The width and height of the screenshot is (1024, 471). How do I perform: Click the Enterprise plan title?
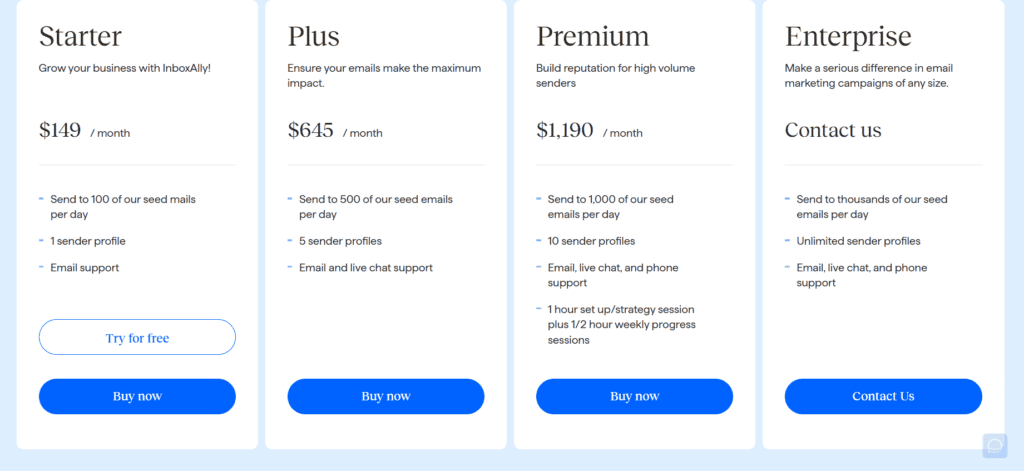tap(848, 37)
